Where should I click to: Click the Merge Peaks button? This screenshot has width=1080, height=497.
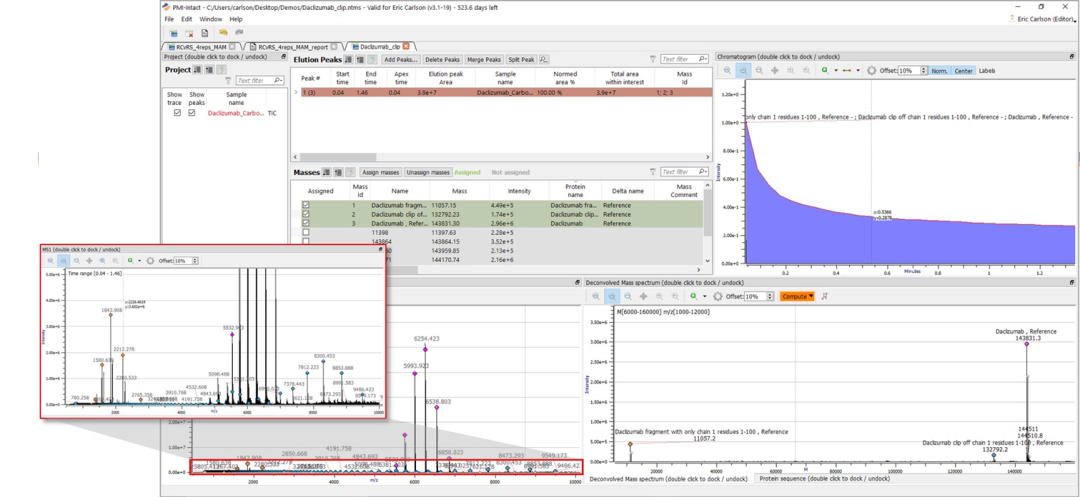click(x=484, y=60)
